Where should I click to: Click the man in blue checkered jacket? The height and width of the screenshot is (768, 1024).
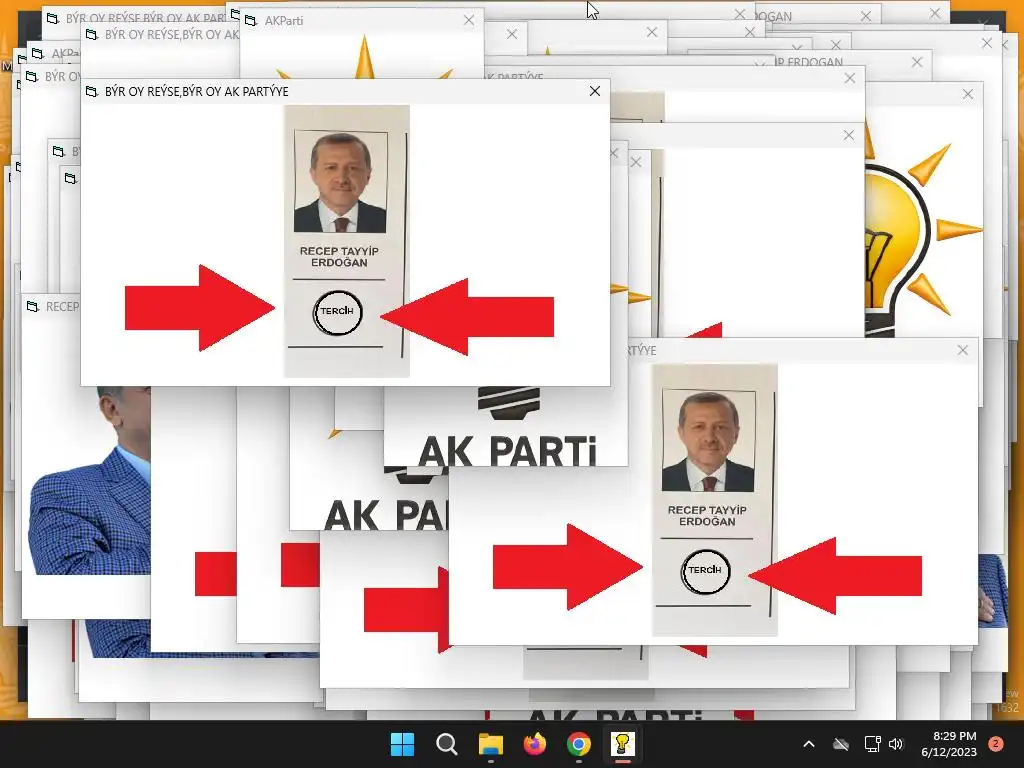tap(89, 480)
